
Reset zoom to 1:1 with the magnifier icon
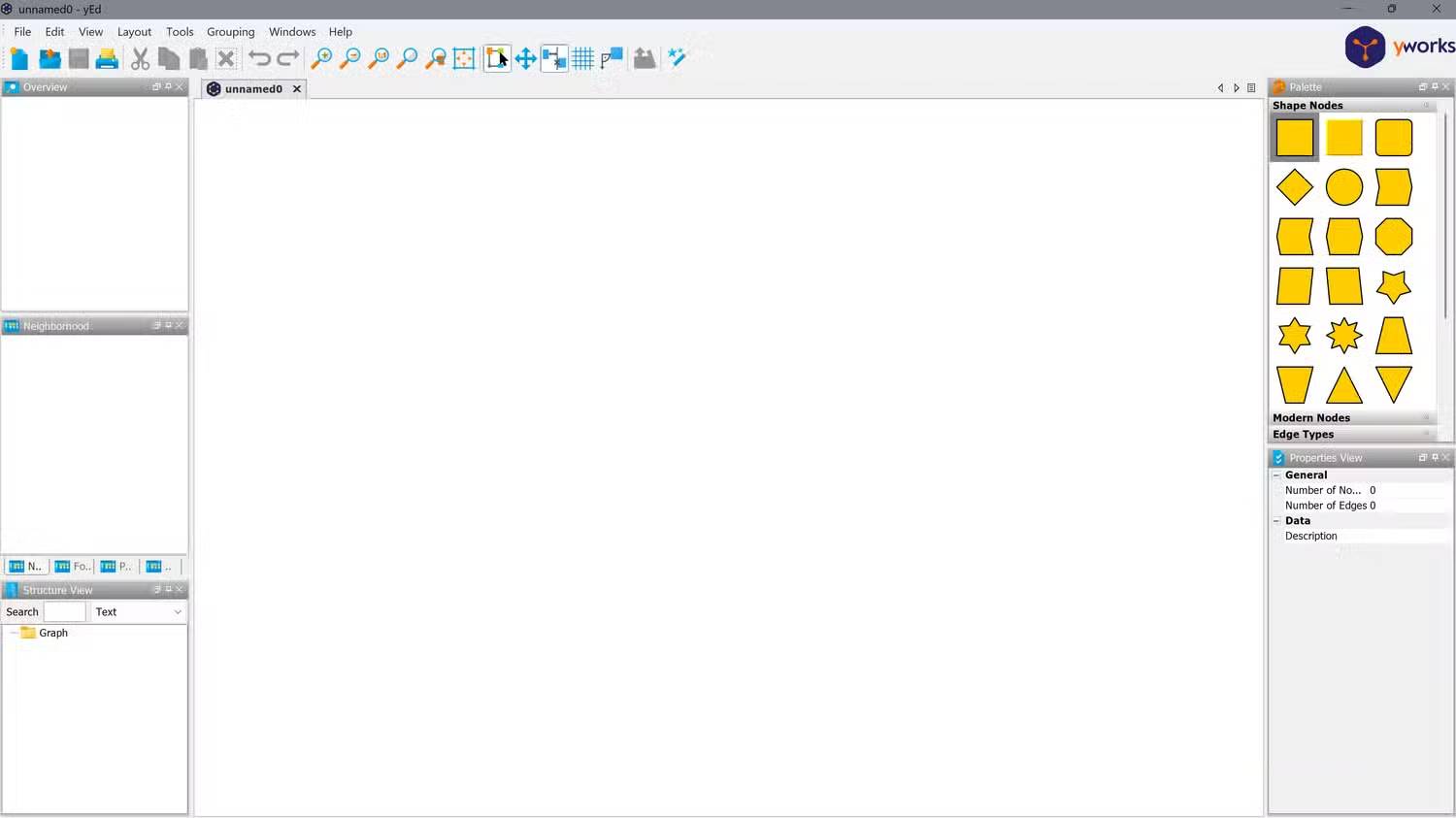[x=379, y=59]
